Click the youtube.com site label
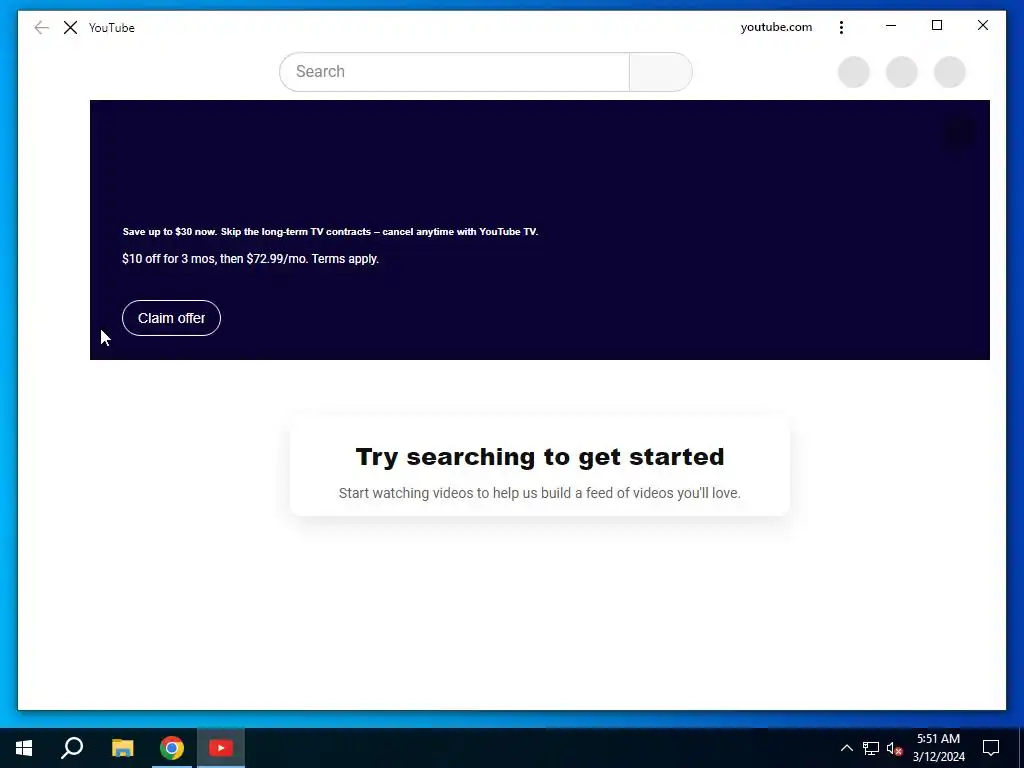Screen dimensions: 1024x768 pyautogui.click(x=776, y=27)
